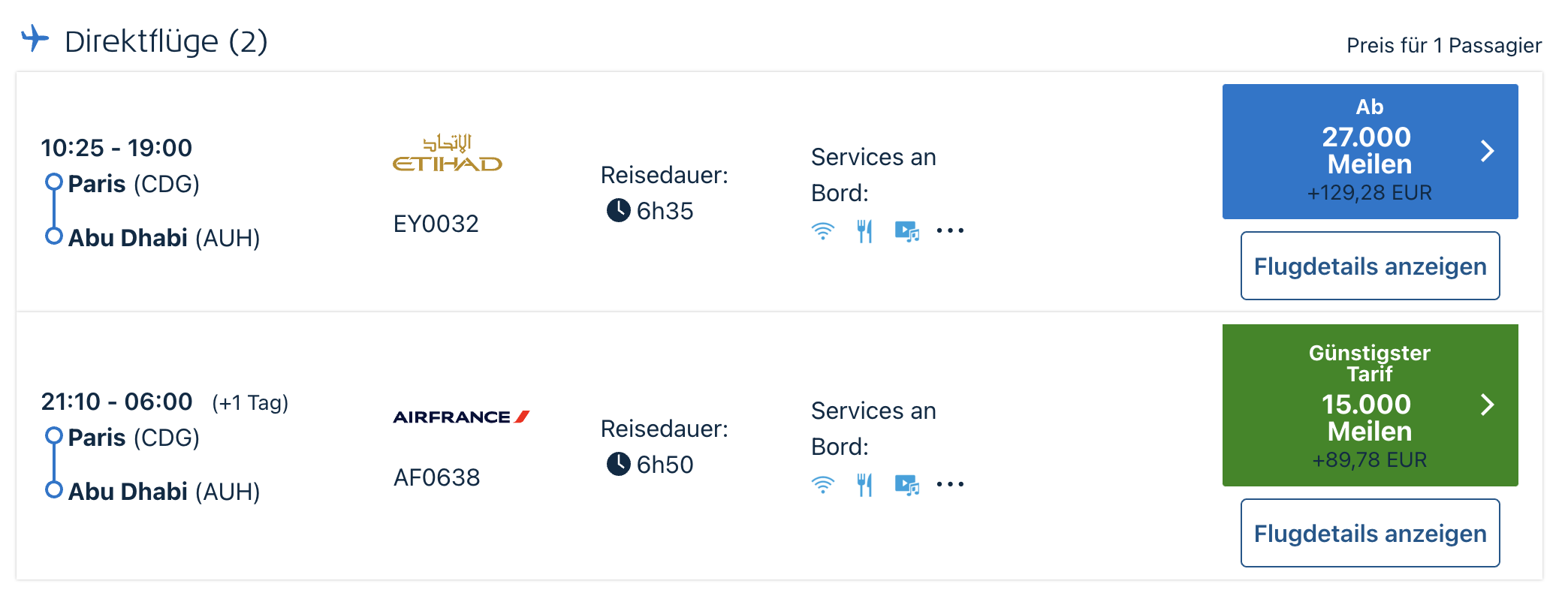Click the chevron arrow on green fare box

pyautogui.click(x=1487, y=405)
